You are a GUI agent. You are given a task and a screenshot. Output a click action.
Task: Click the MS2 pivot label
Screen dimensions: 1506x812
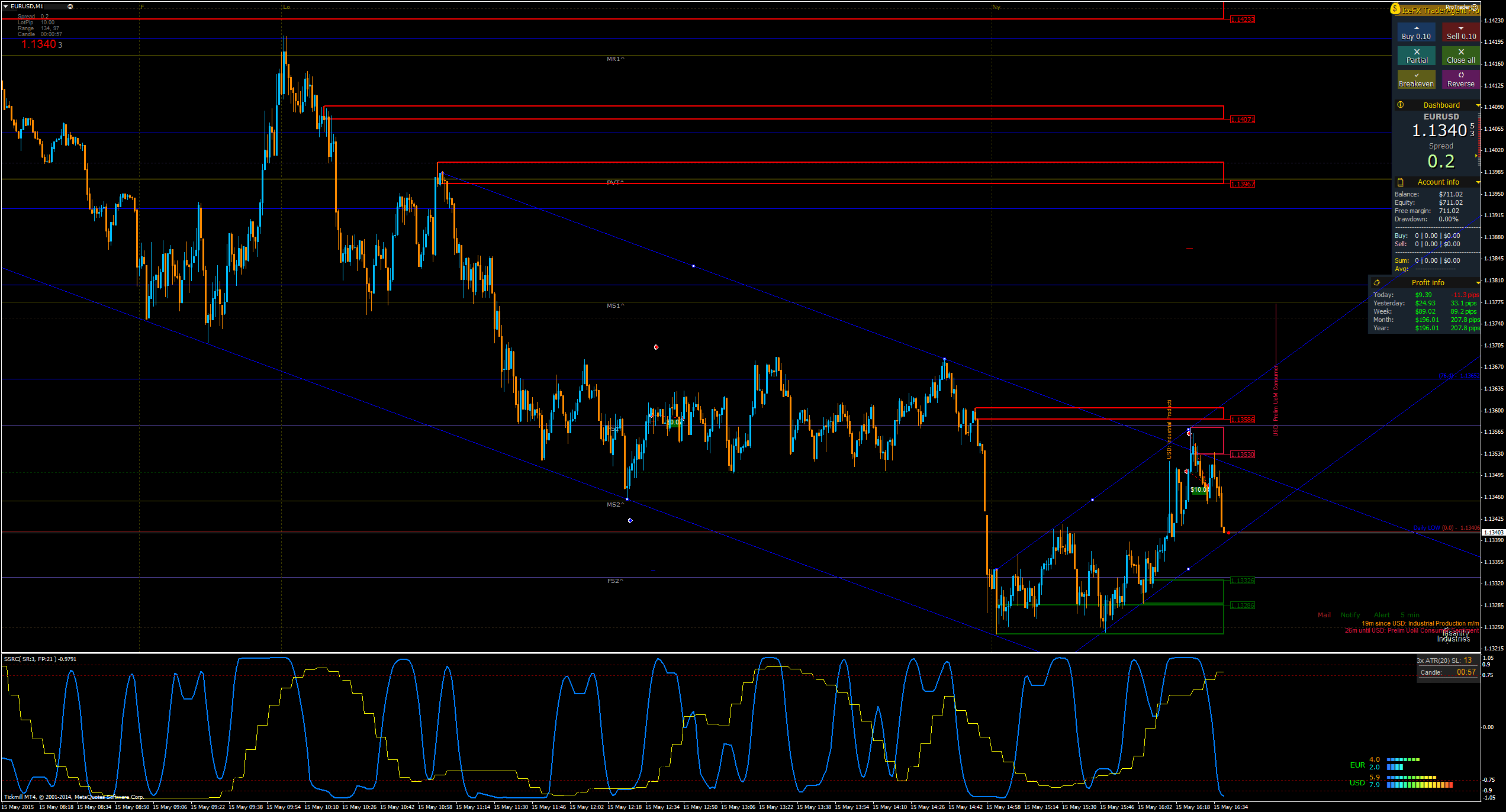[x=615, y=505]
